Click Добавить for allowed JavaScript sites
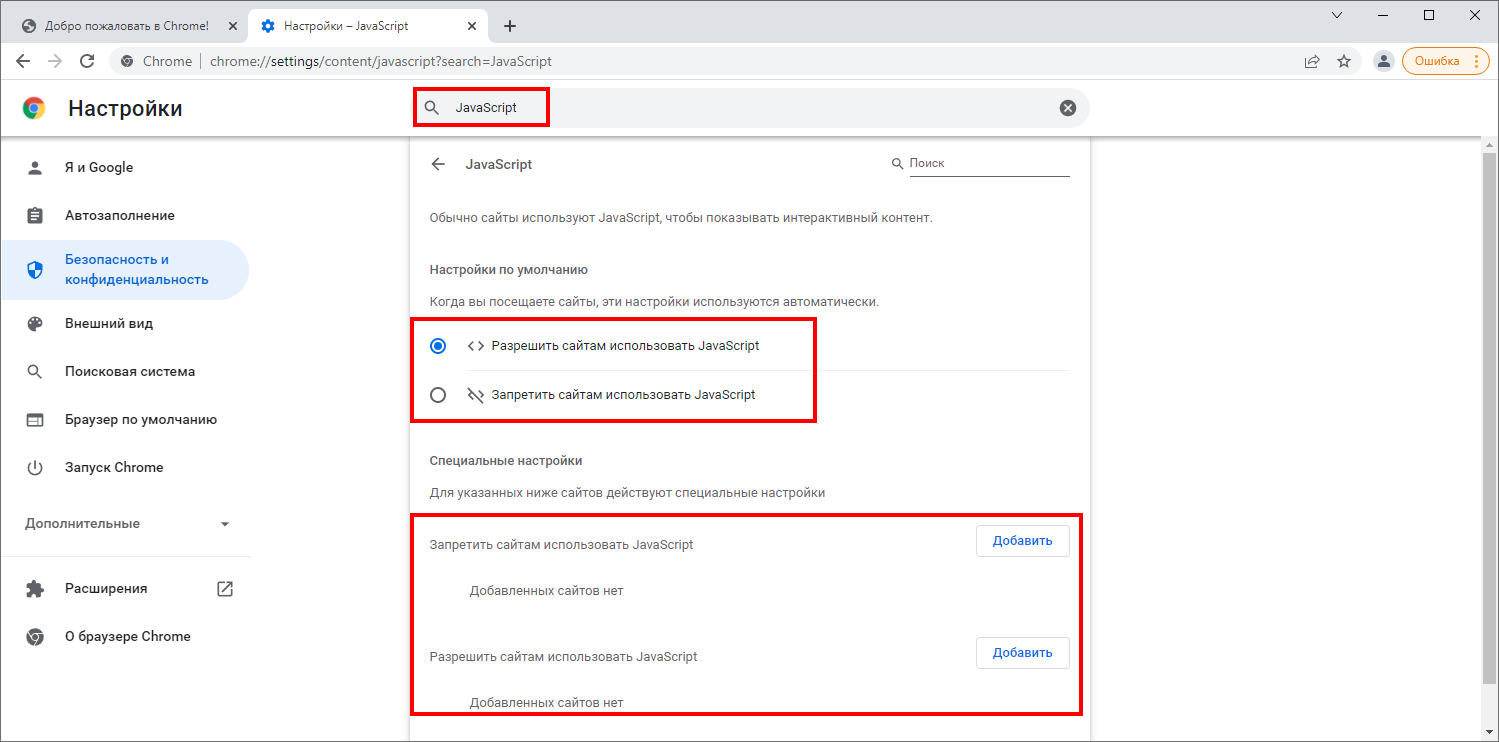The image size is (1499, 742). [1023, 653]
